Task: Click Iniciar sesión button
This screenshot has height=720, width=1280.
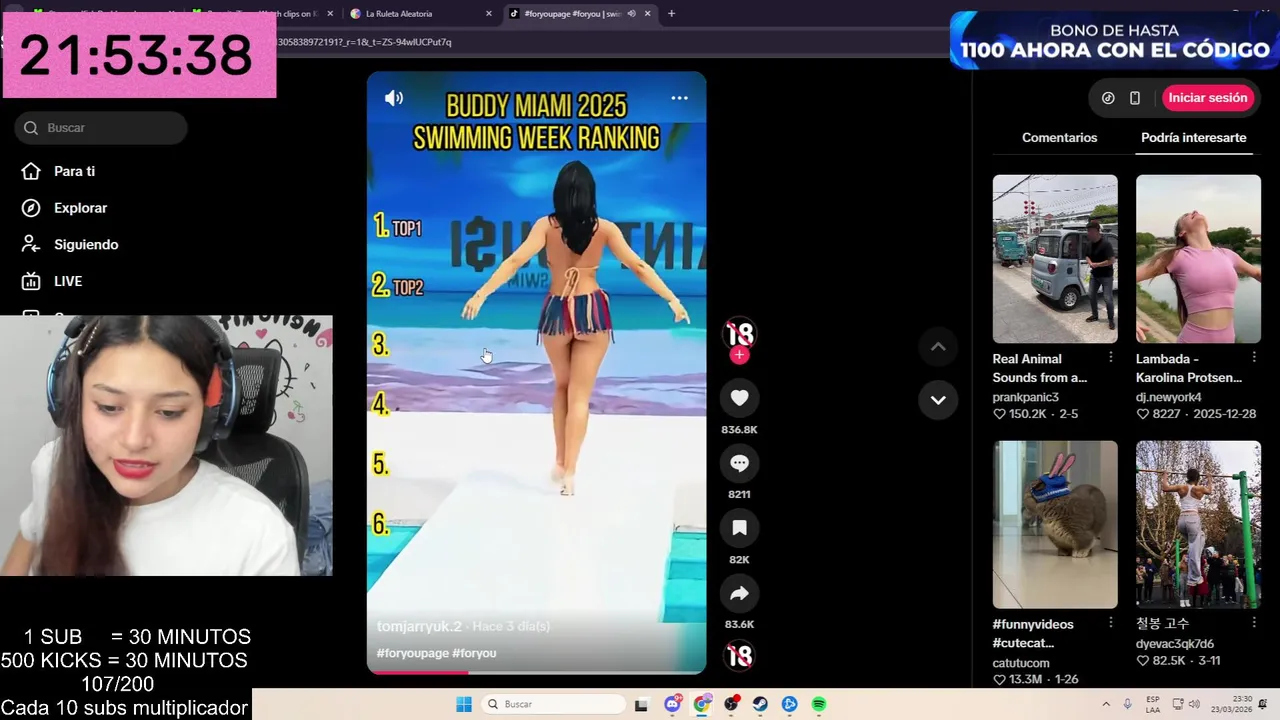Action: click(x=1208, y=98)
